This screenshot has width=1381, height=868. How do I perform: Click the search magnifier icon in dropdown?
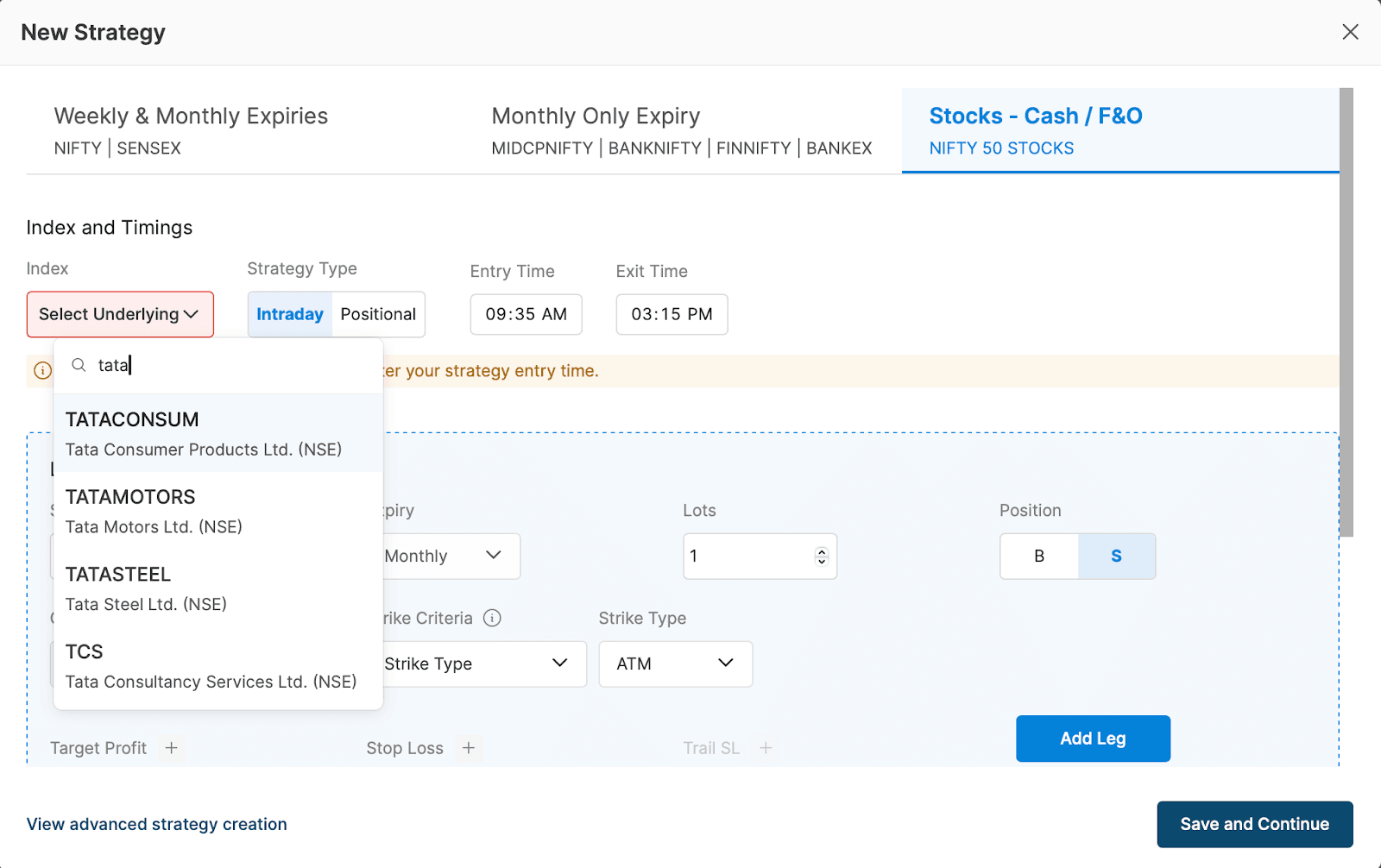pos(79,365)
